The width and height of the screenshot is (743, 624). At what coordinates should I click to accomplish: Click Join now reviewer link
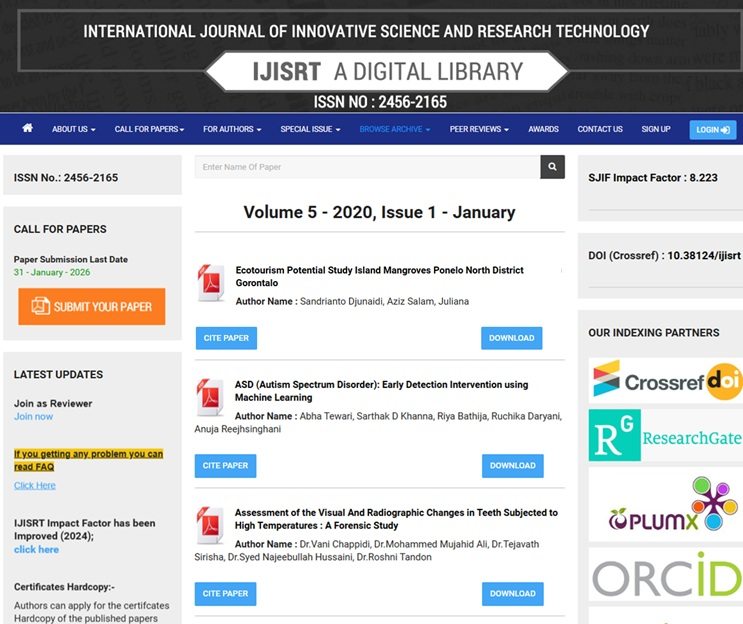point(33,417)
